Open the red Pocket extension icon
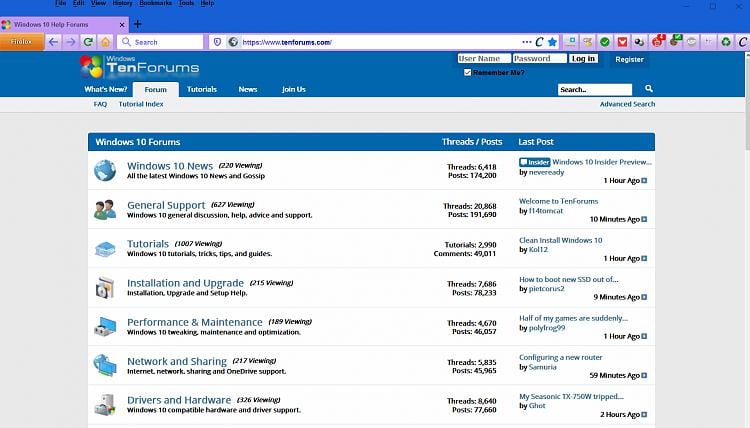Image resolution: width=750 pixels, height=428 pixels. 622,42
